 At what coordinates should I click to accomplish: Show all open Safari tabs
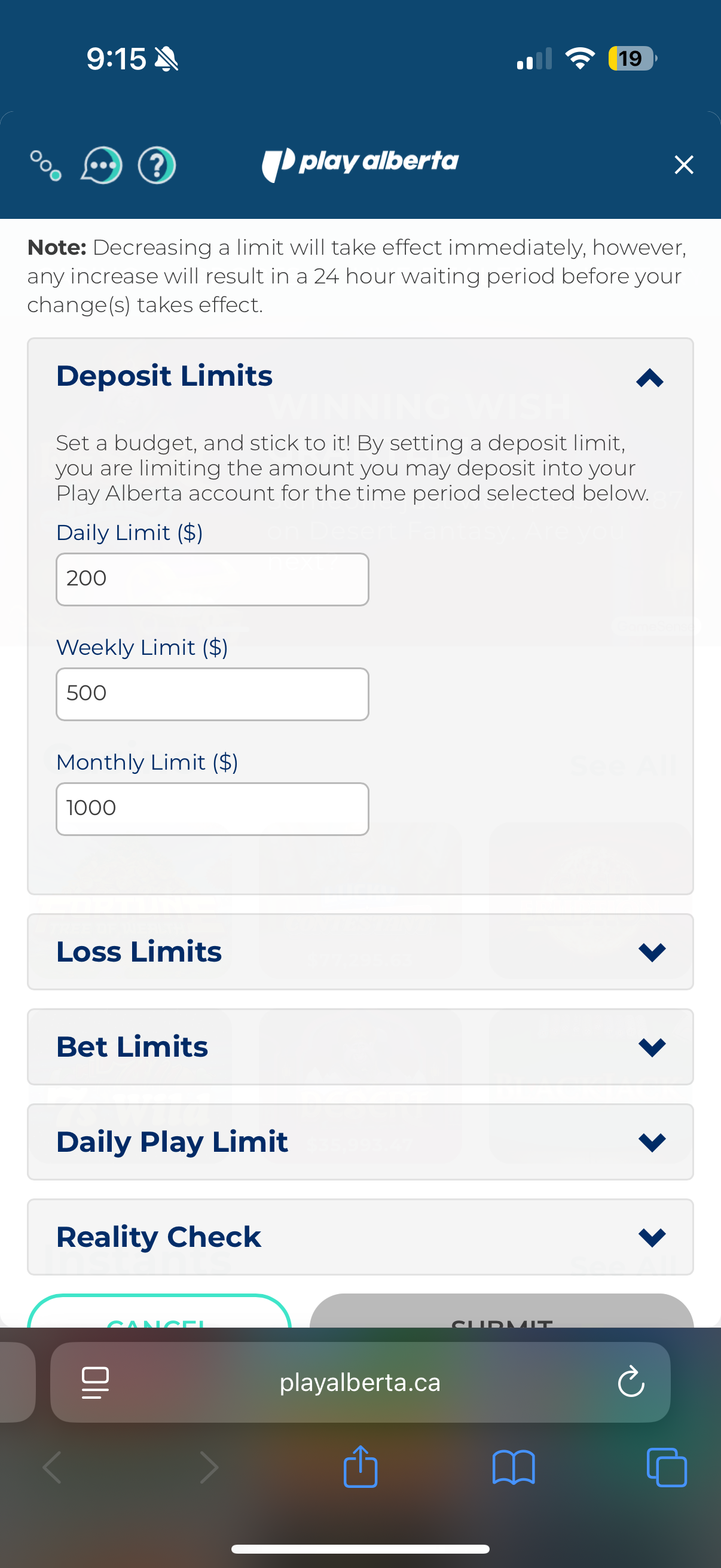(667, 1467)
